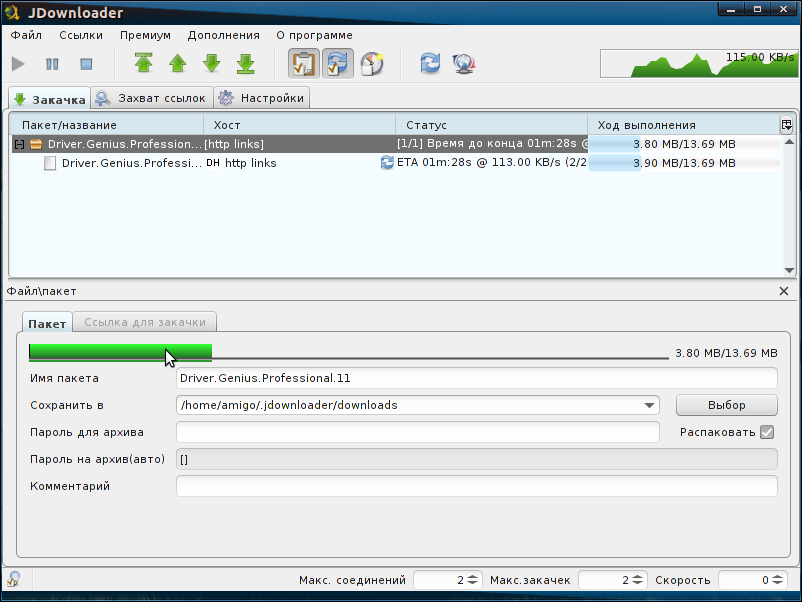
Task: Adjust the Макс.закачек spinner arrows
Action: pos(637,580)
